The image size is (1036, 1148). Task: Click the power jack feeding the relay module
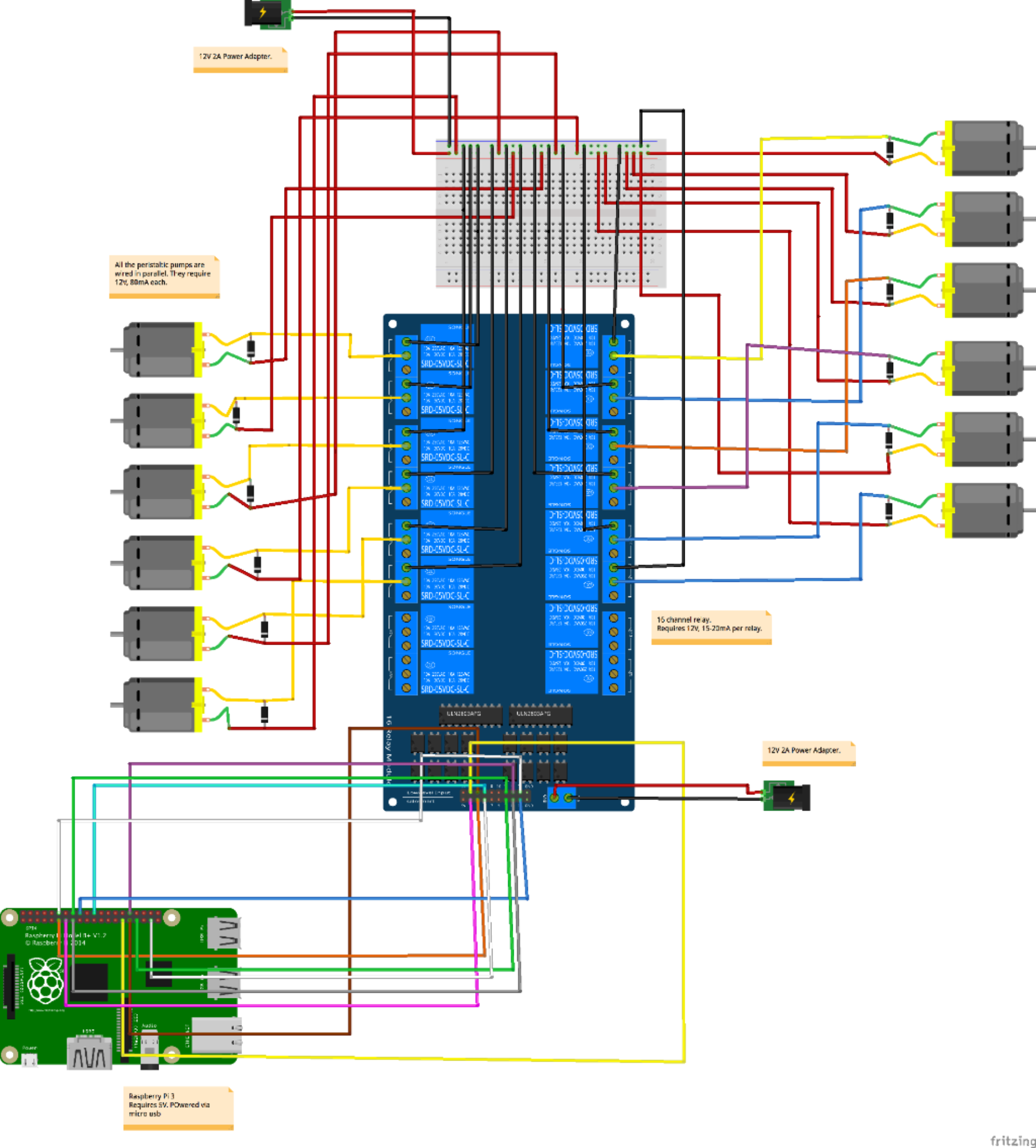coord(786,795)
